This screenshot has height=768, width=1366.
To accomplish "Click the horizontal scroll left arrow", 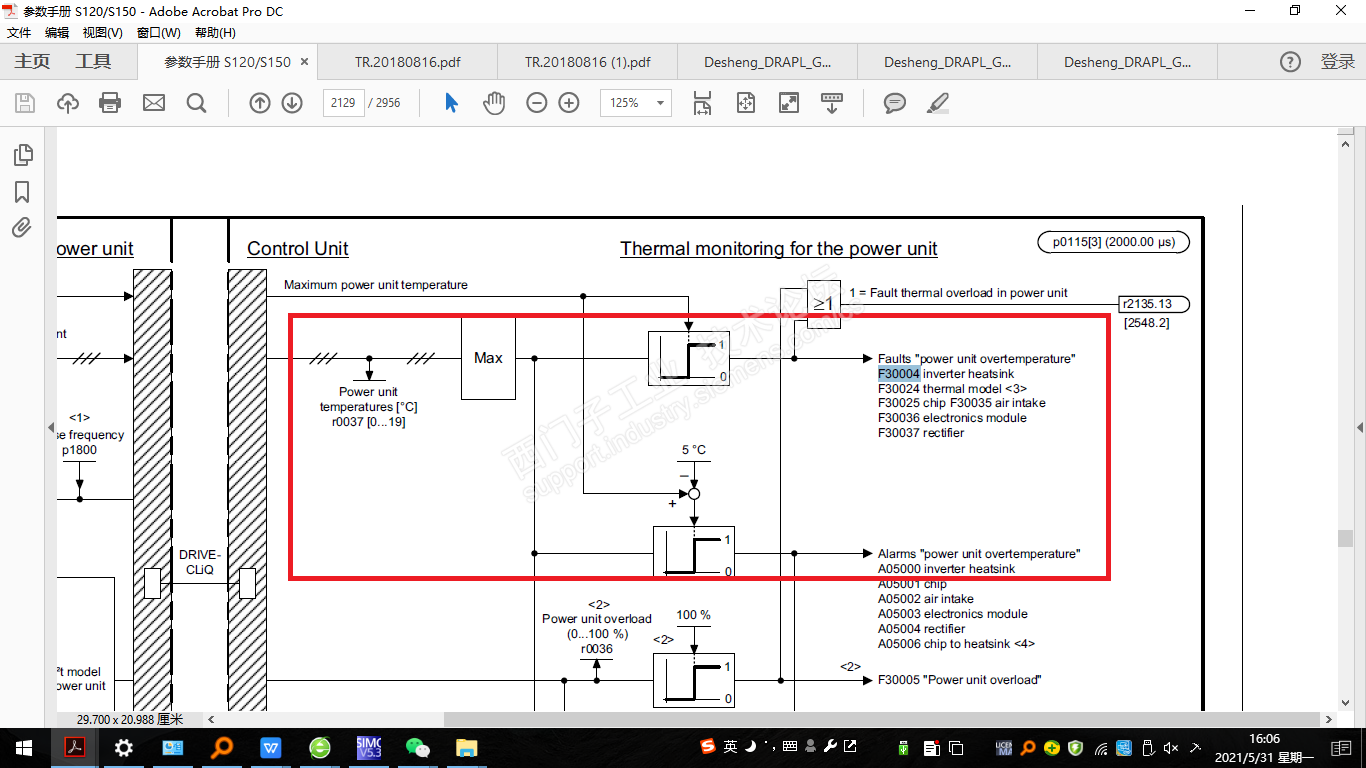I will pyautogui.click(x=211, y=719).
